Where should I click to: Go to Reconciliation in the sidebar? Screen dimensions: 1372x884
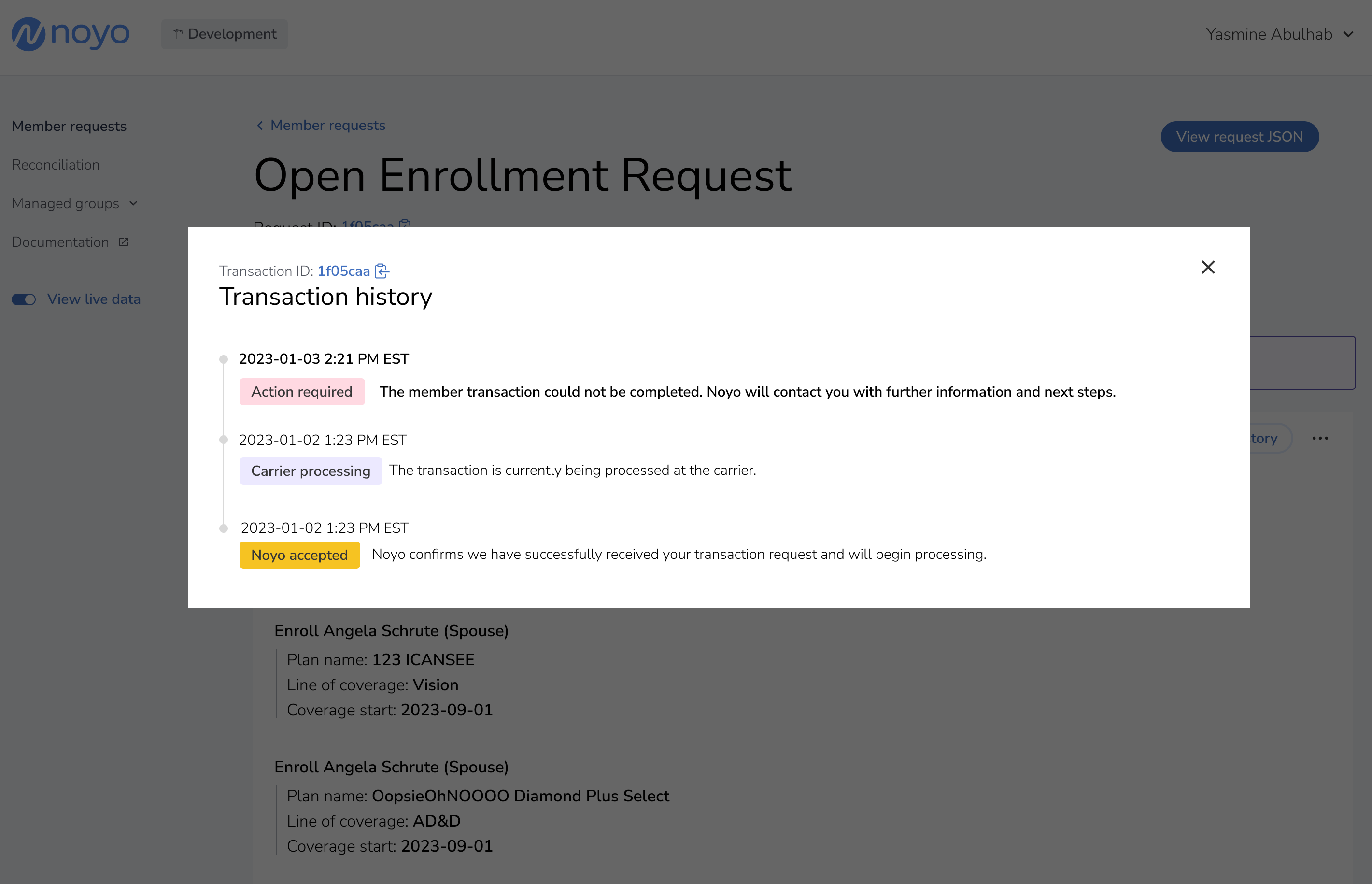[x=56, y=165]
